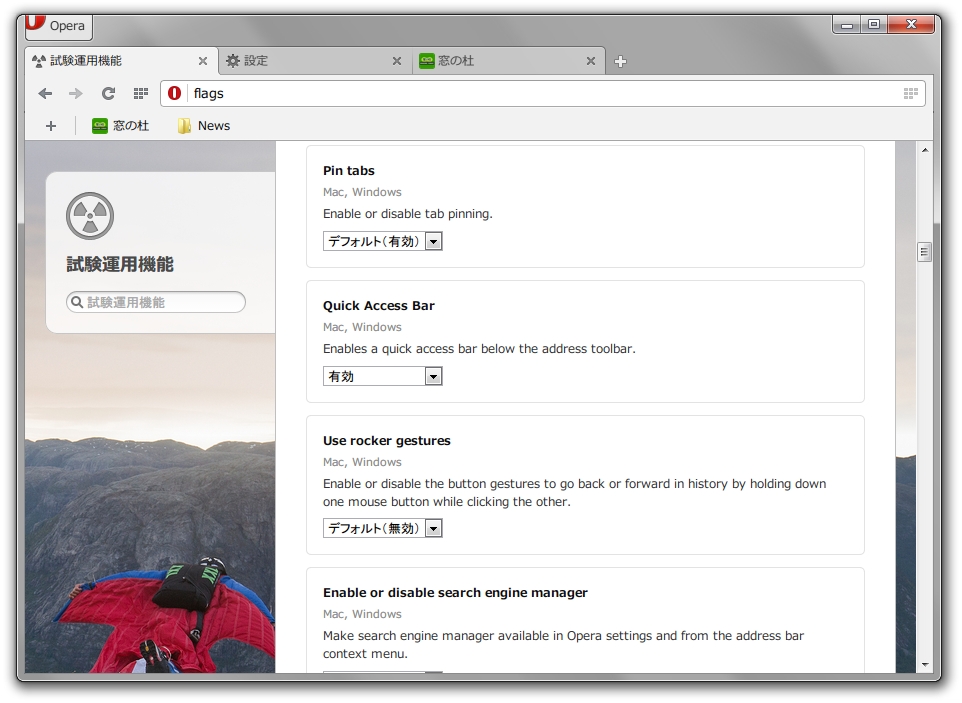The width and height of the screenshot is (962, 703).
Task: Click the gear favicon on the 設定 tab
Action: pos(231,60)
